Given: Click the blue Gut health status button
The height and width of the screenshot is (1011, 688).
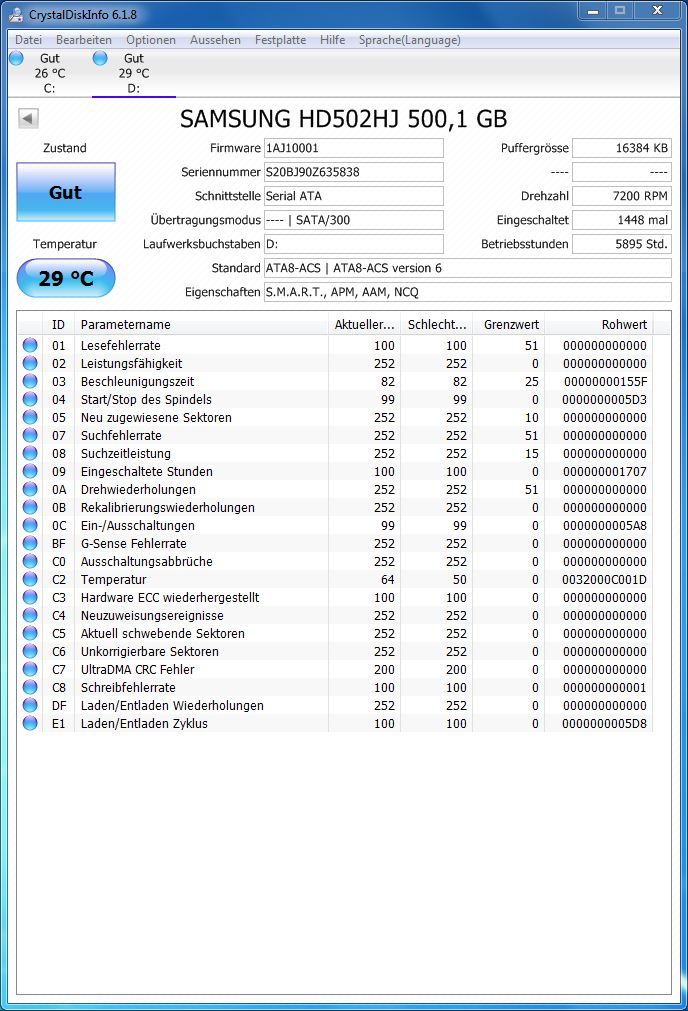Looking at the screenshot, I should point(66,192).
